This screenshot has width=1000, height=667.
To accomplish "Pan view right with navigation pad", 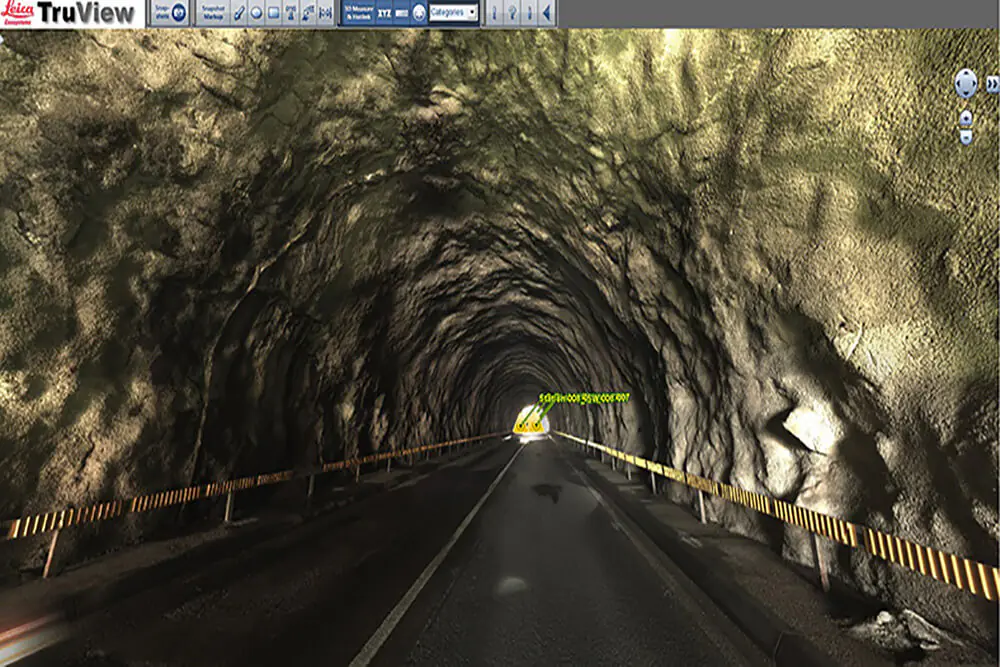I will [975, 83].
